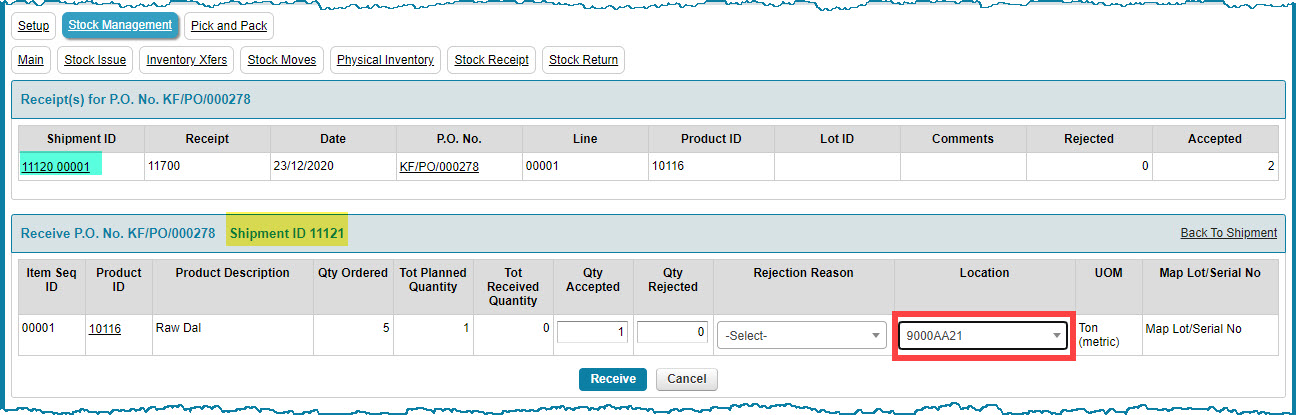Switch to Stock Management tab

point(120,25)
